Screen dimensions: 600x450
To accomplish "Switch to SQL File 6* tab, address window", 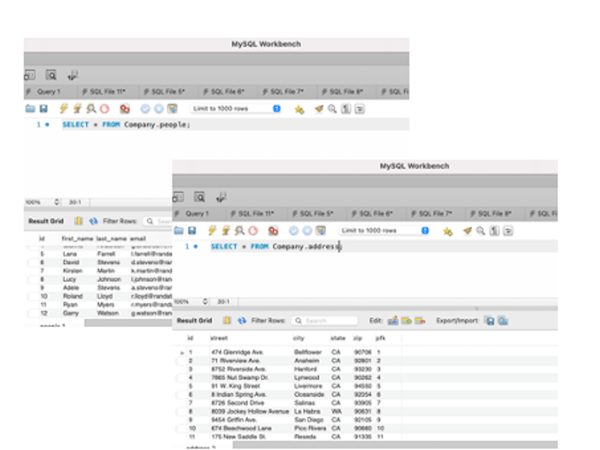I will tap(373, 214).
